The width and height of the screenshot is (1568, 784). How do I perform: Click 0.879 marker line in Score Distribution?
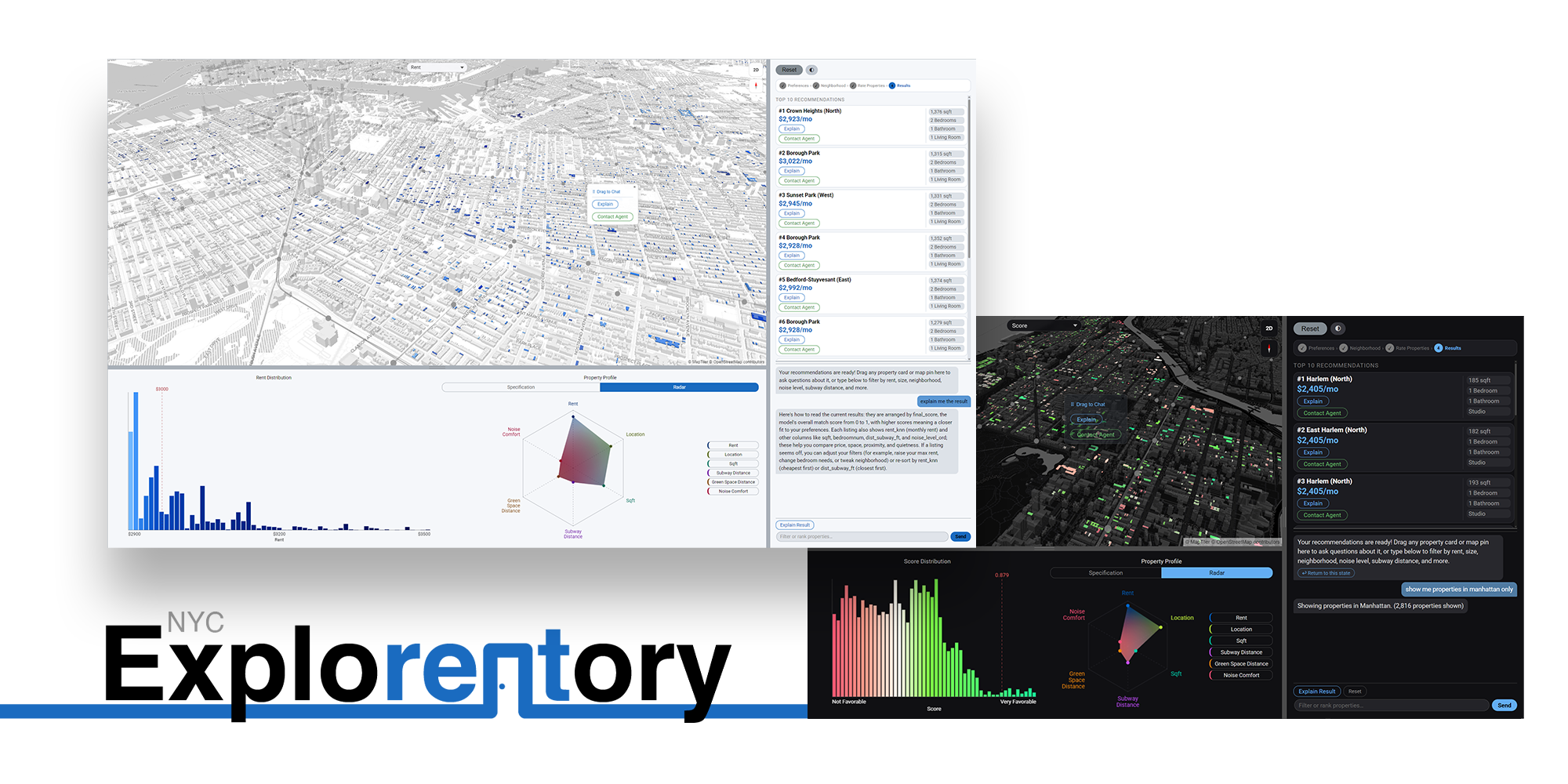(1001, 635)
